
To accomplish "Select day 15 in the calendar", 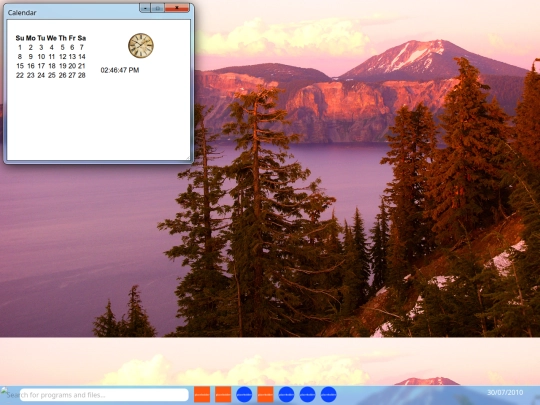I will click(x=20, y=66).
